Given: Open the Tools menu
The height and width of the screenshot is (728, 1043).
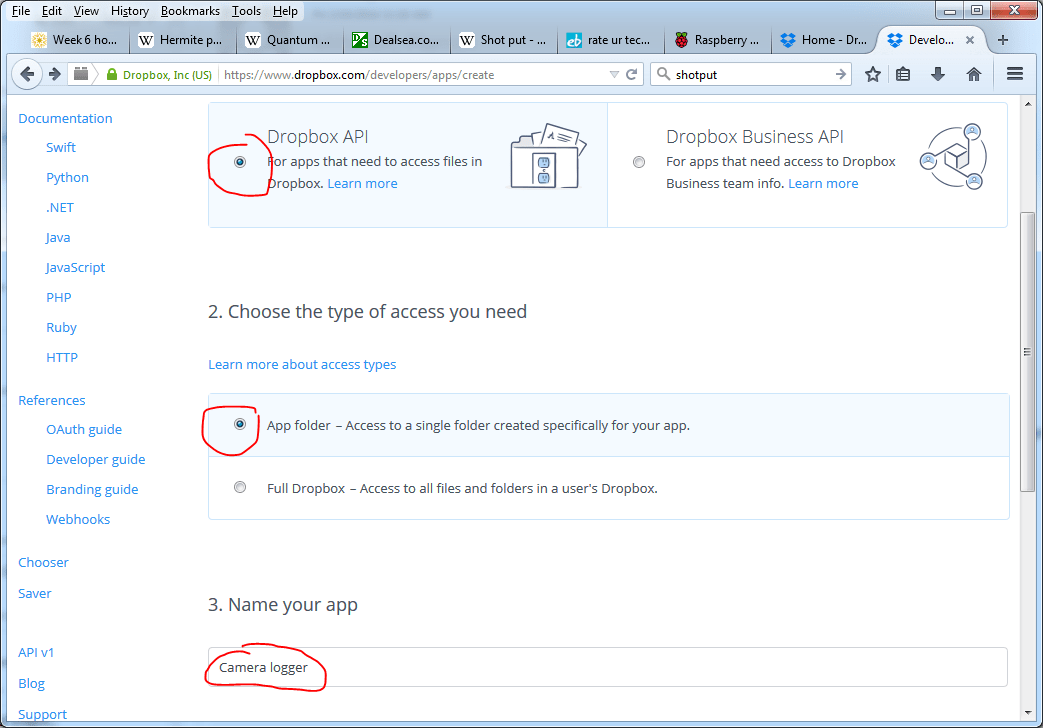Looking at the screenshot, I should [246, 11].
